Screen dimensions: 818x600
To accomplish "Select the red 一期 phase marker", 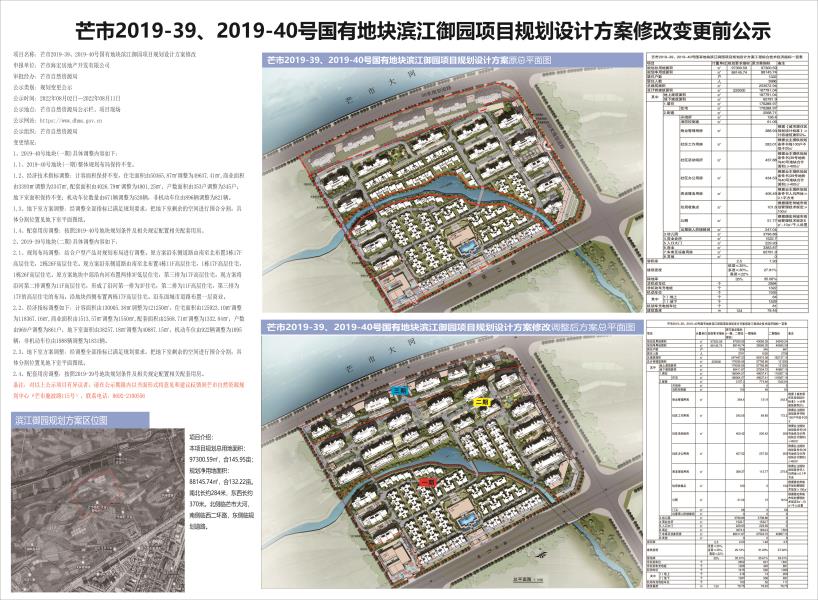I will pyautogui.click(x=428, y=482).
